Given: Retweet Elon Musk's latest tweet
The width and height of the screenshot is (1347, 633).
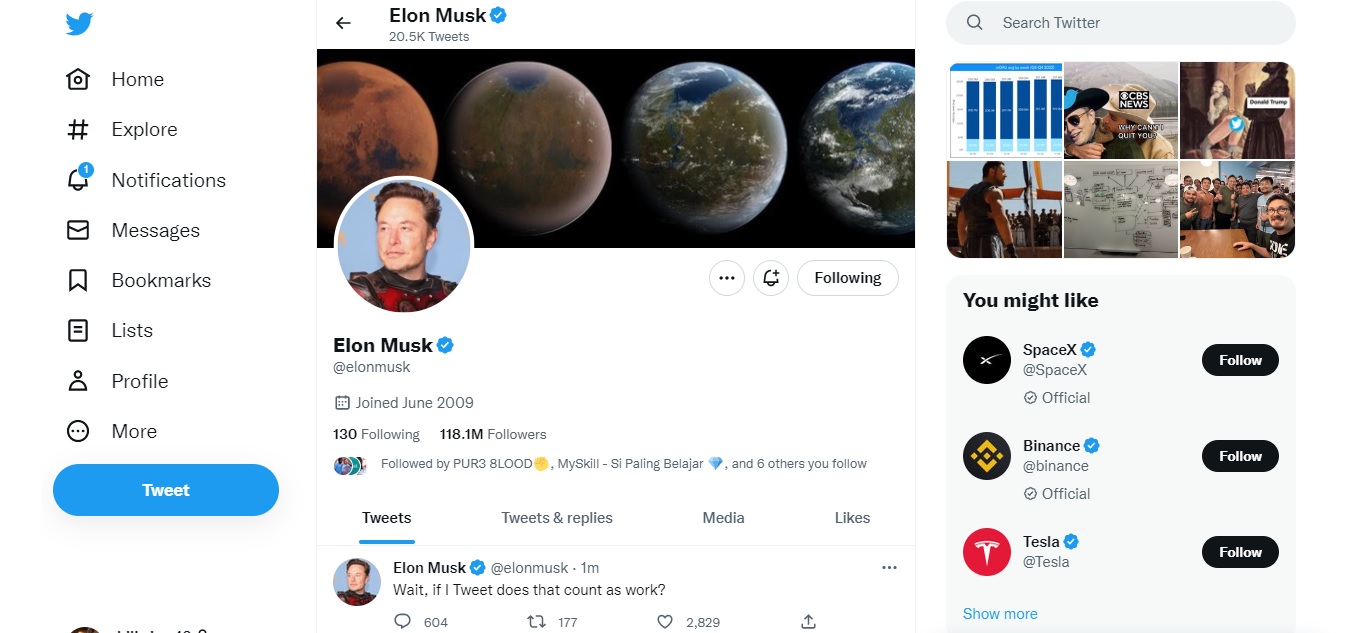Looking at the screenshot, I should point(535,621).
